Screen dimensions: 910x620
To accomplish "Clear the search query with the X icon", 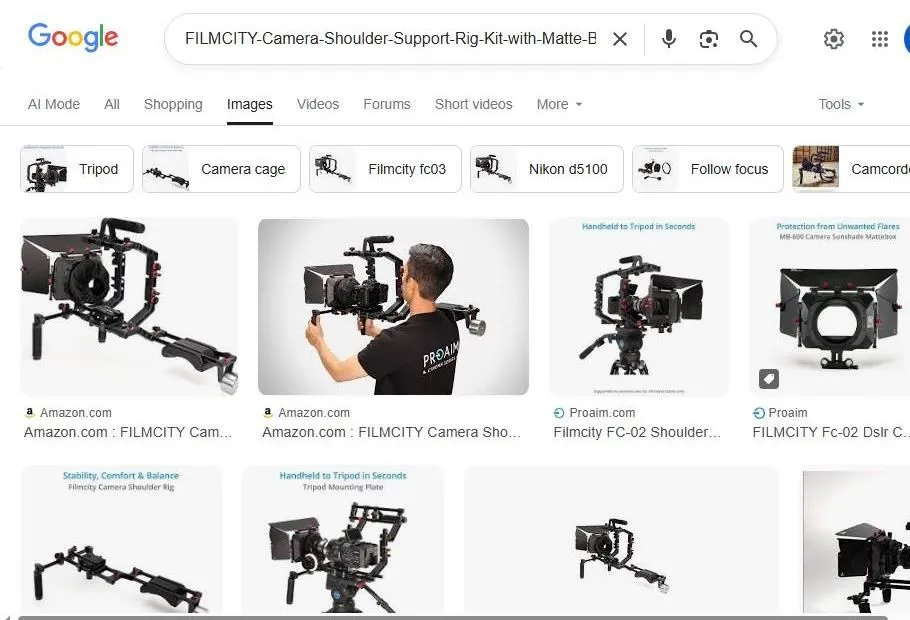I will (x=620, y=39).
